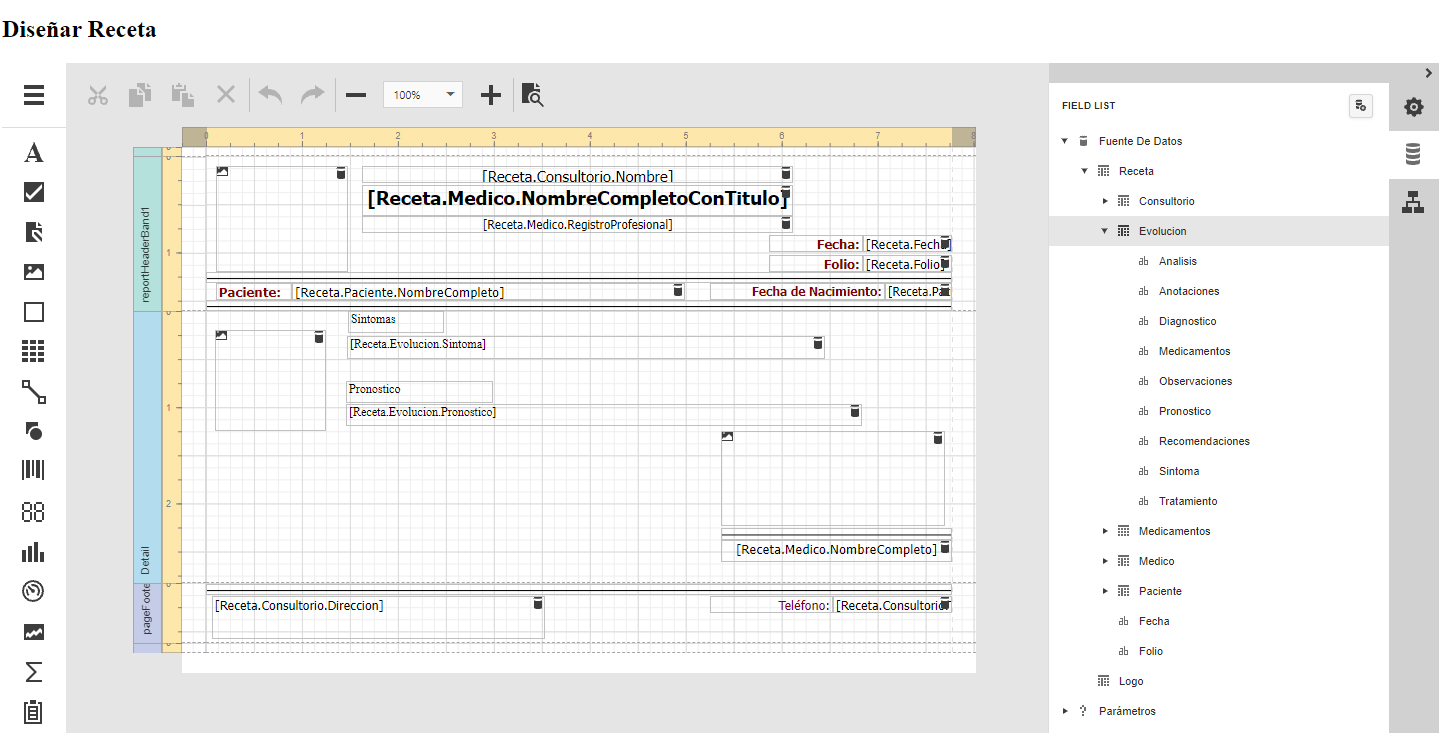The image size is (1446, 733).
Task: Select the sigma Pivot Grid tool
Action: [x=34, y=672]
